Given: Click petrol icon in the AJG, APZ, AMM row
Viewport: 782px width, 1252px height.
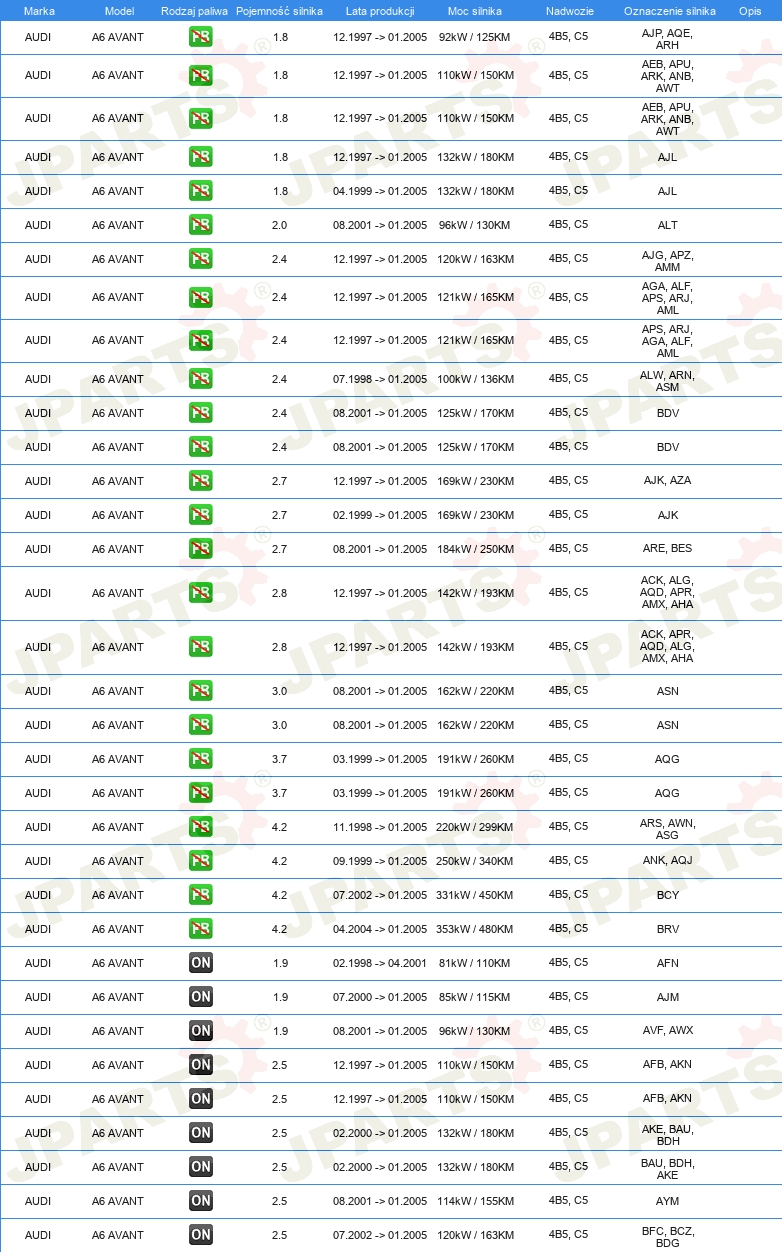Looking at the screenshot, I should click(200, 259).
